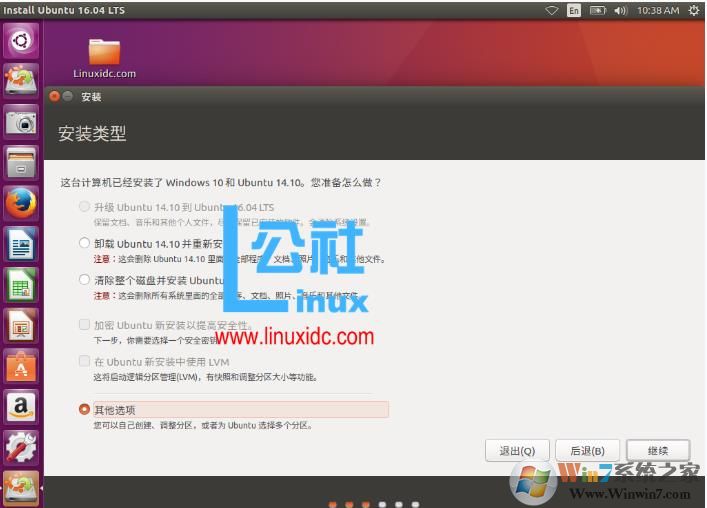Open System Settings wrench-gear icon
The width and height of the screenshot is (707, 508).
[21, 447]
